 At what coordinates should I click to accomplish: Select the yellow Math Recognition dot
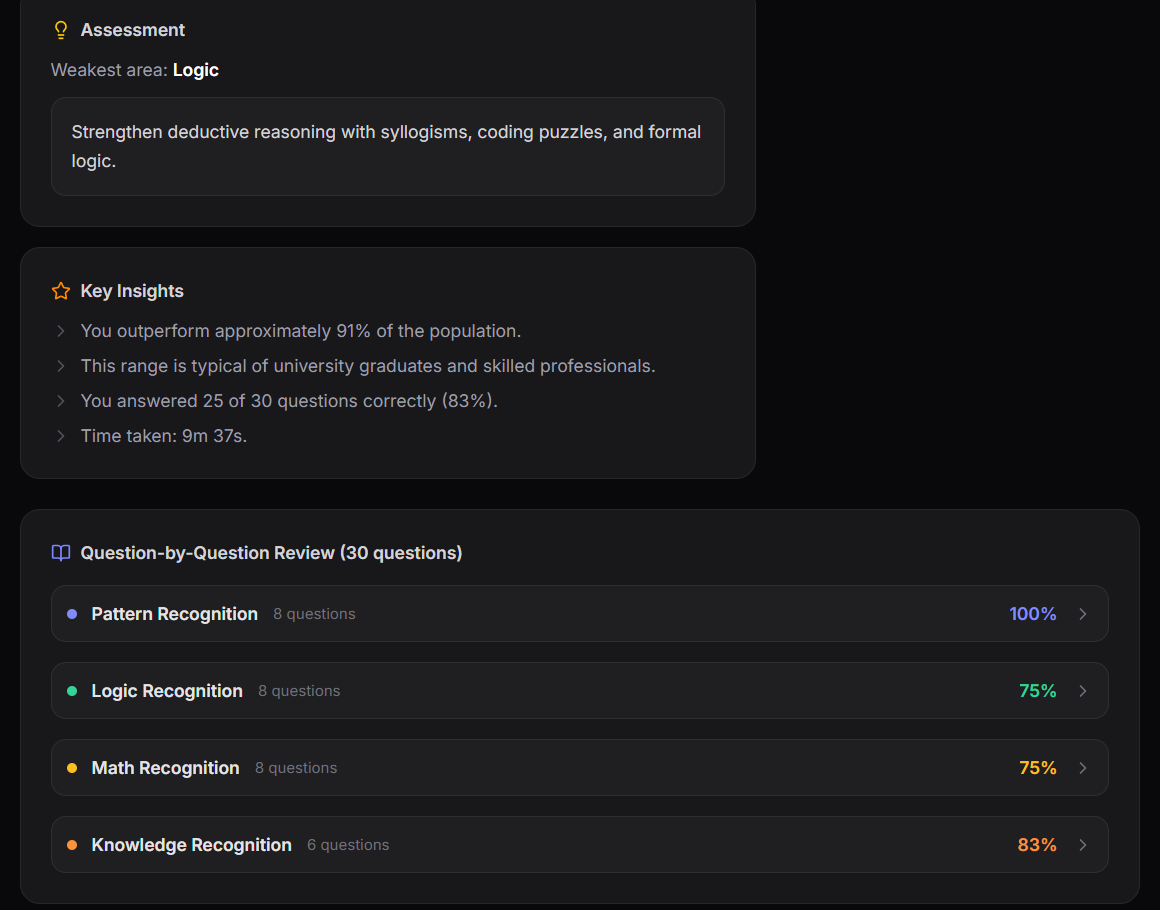coord(70,767)
